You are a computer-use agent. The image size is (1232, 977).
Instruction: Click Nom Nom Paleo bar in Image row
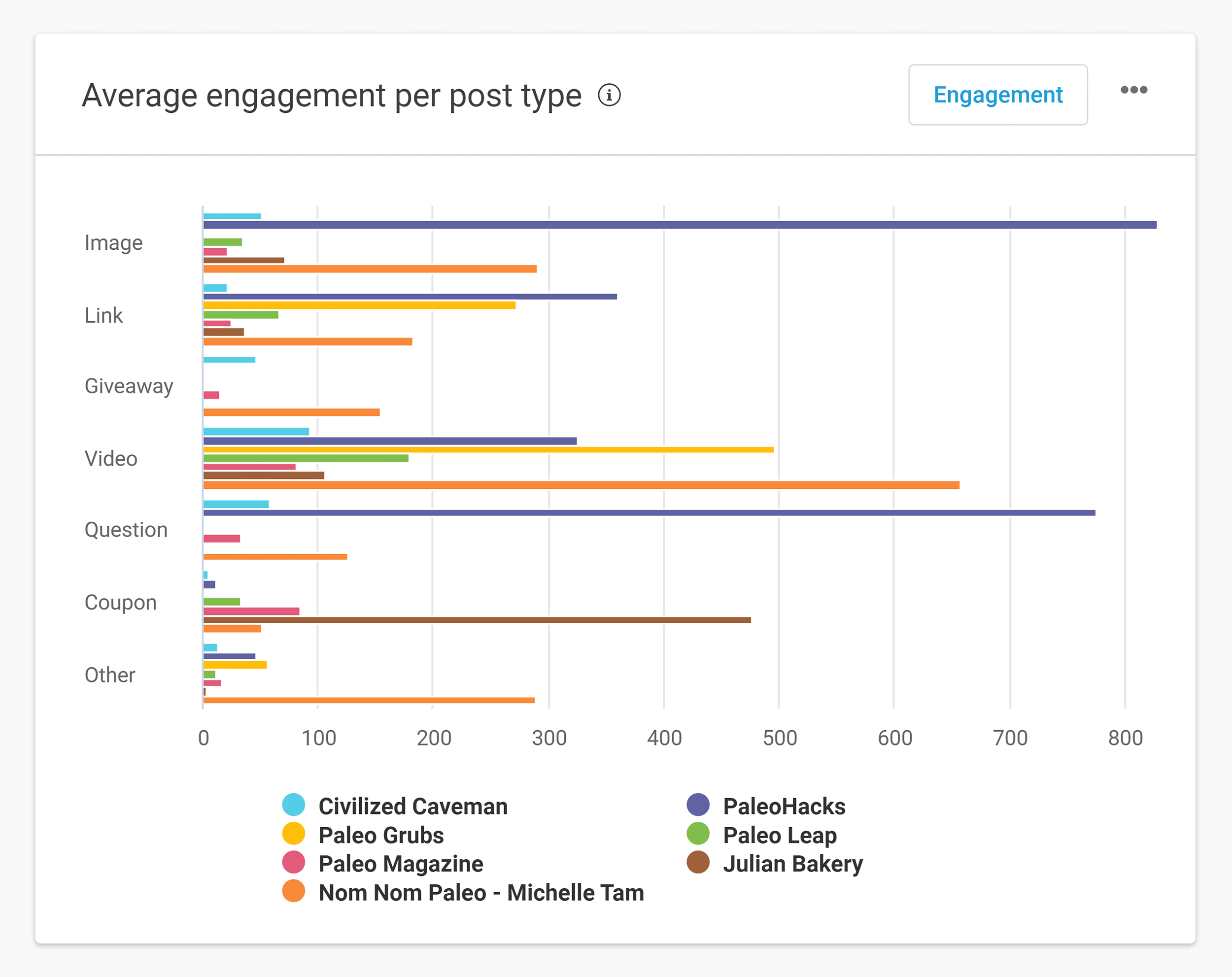(370, 269)
